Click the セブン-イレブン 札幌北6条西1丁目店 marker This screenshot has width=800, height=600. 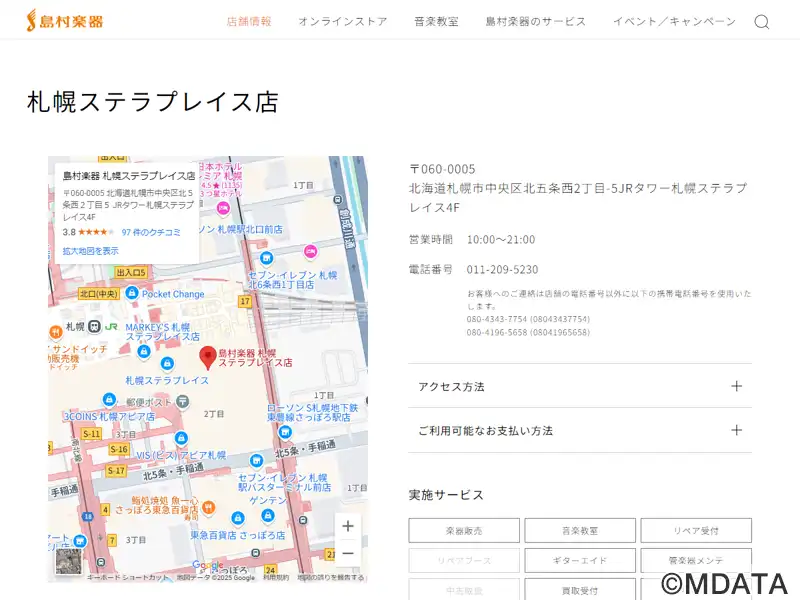[x=266, y=258]
